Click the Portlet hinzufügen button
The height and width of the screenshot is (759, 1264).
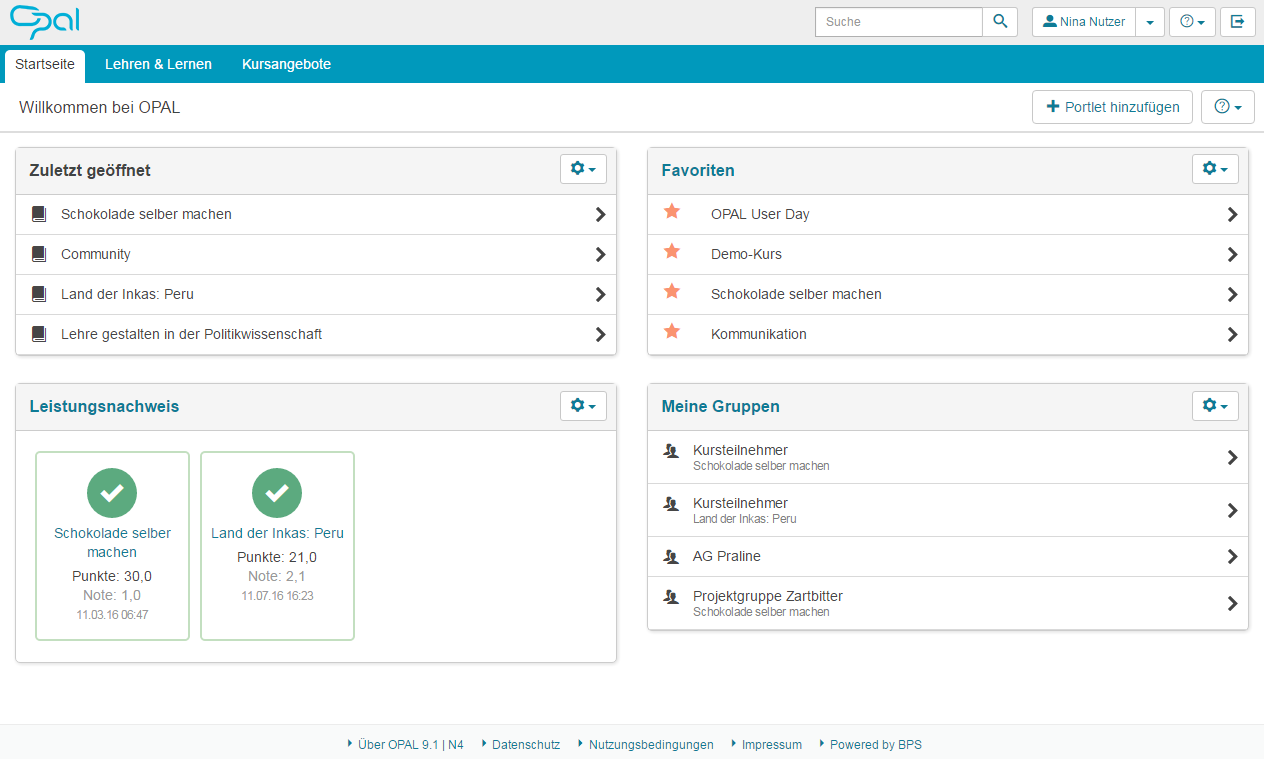pos(1112,107)
